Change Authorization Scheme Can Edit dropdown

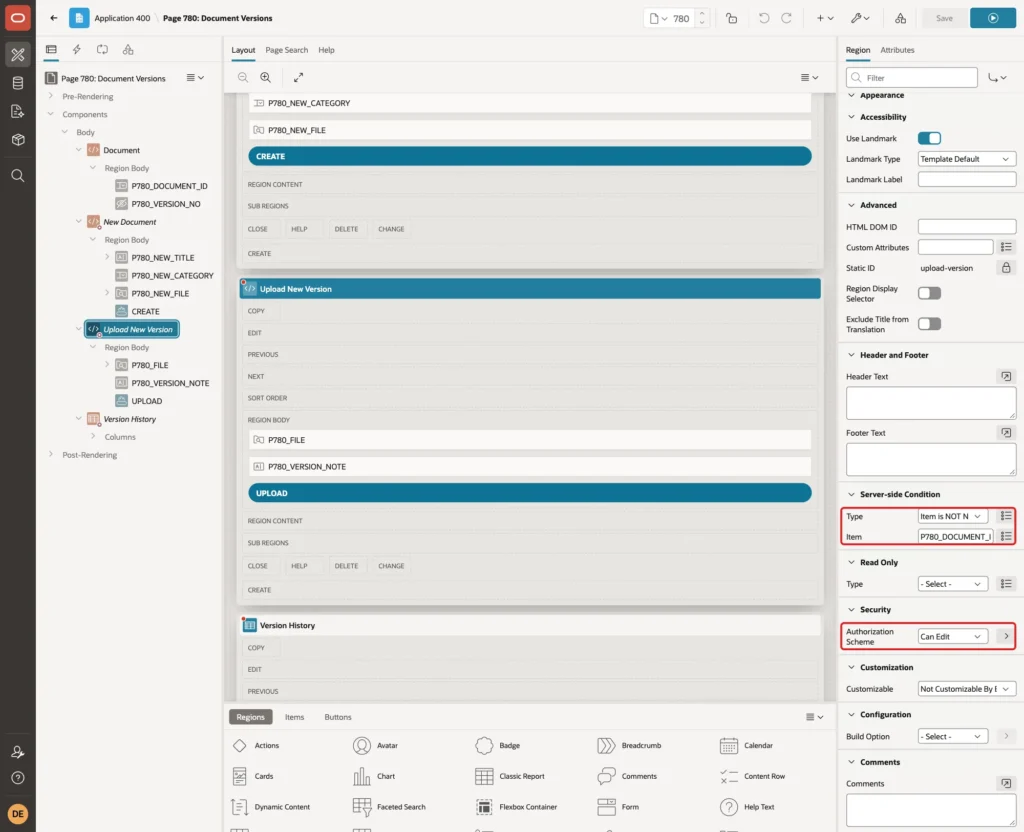[x=952, y=636]
